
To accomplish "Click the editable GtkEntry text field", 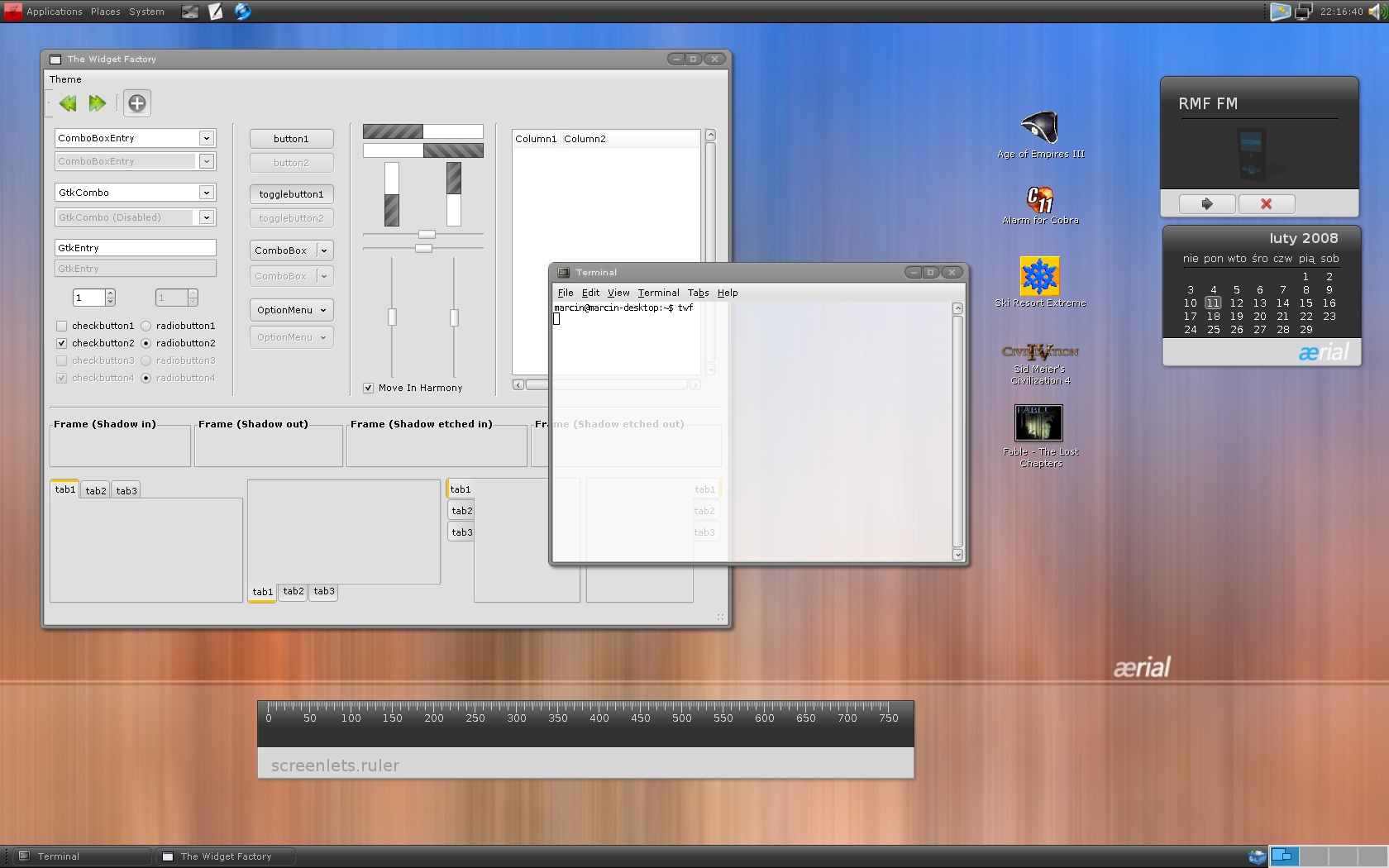I will pos(136,248).
